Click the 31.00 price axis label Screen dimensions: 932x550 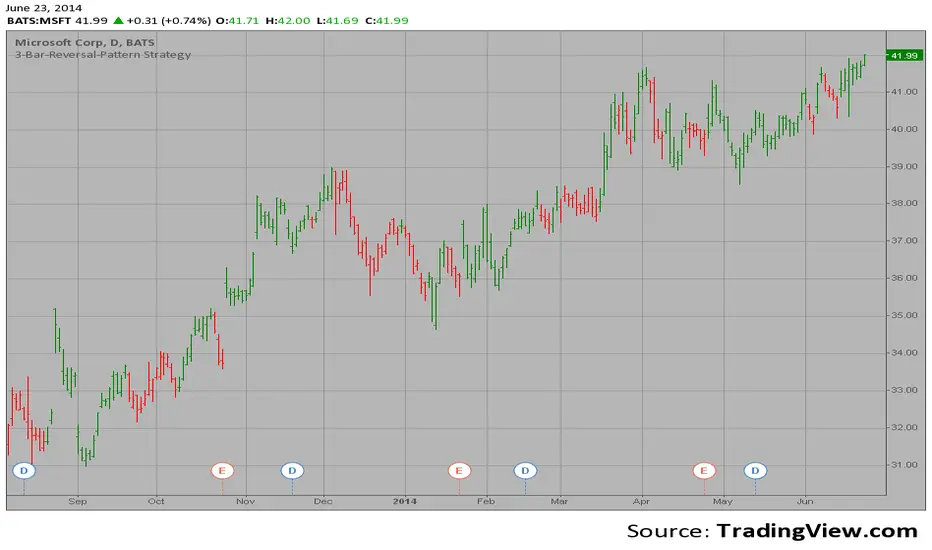(905, 464)
